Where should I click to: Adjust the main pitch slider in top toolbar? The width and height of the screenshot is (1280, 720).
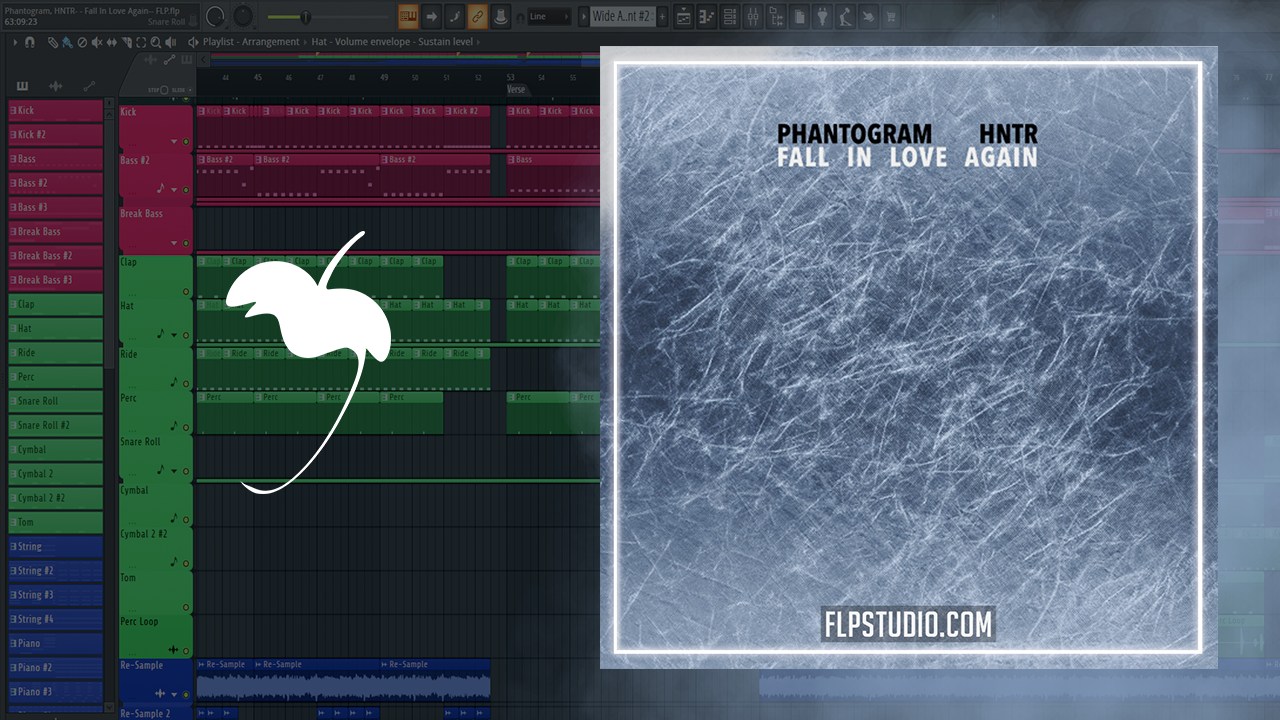304,16
